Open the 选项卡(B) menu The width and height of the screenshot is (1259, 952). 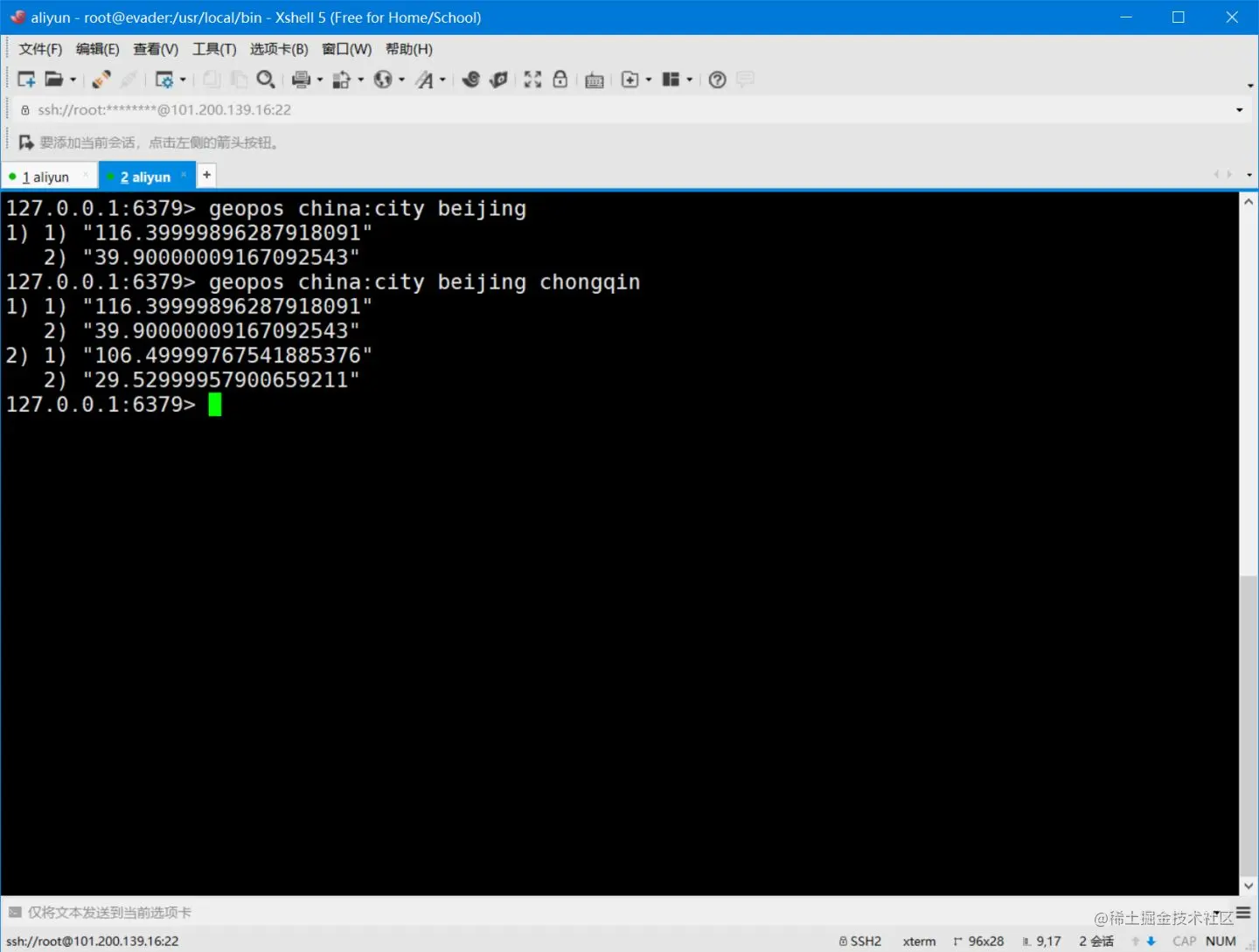pyautogui.click(x=279, y=49)
